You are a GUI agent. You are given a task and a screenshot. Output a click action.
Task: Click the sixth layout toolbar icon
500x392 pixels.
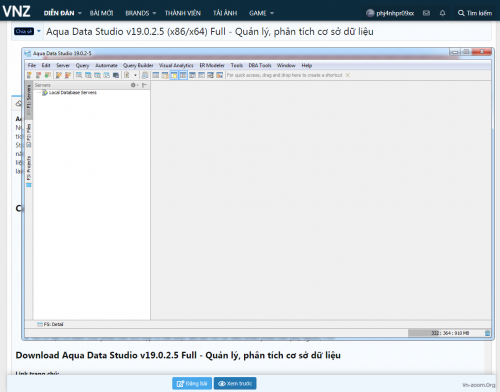(x=201, y=75)
